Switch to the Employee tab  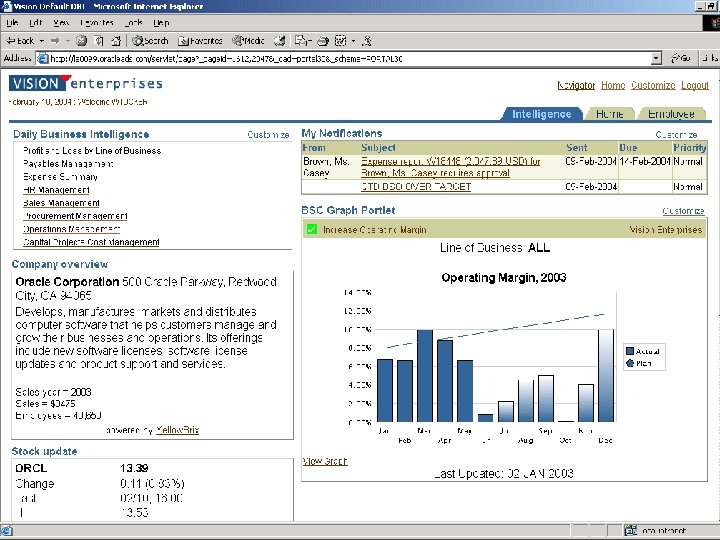pyautogui.click(x=671, y=114)
